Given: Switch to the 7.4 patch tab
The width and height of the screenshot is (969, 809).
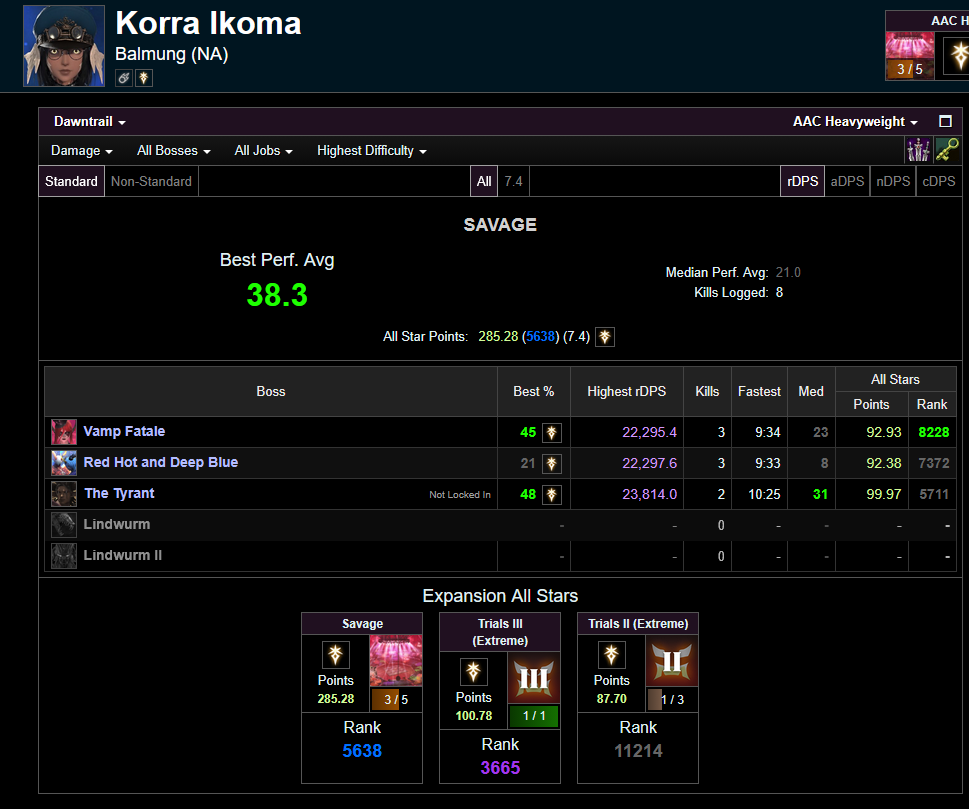Looking at the screenshot, I should tap(514, 181).
